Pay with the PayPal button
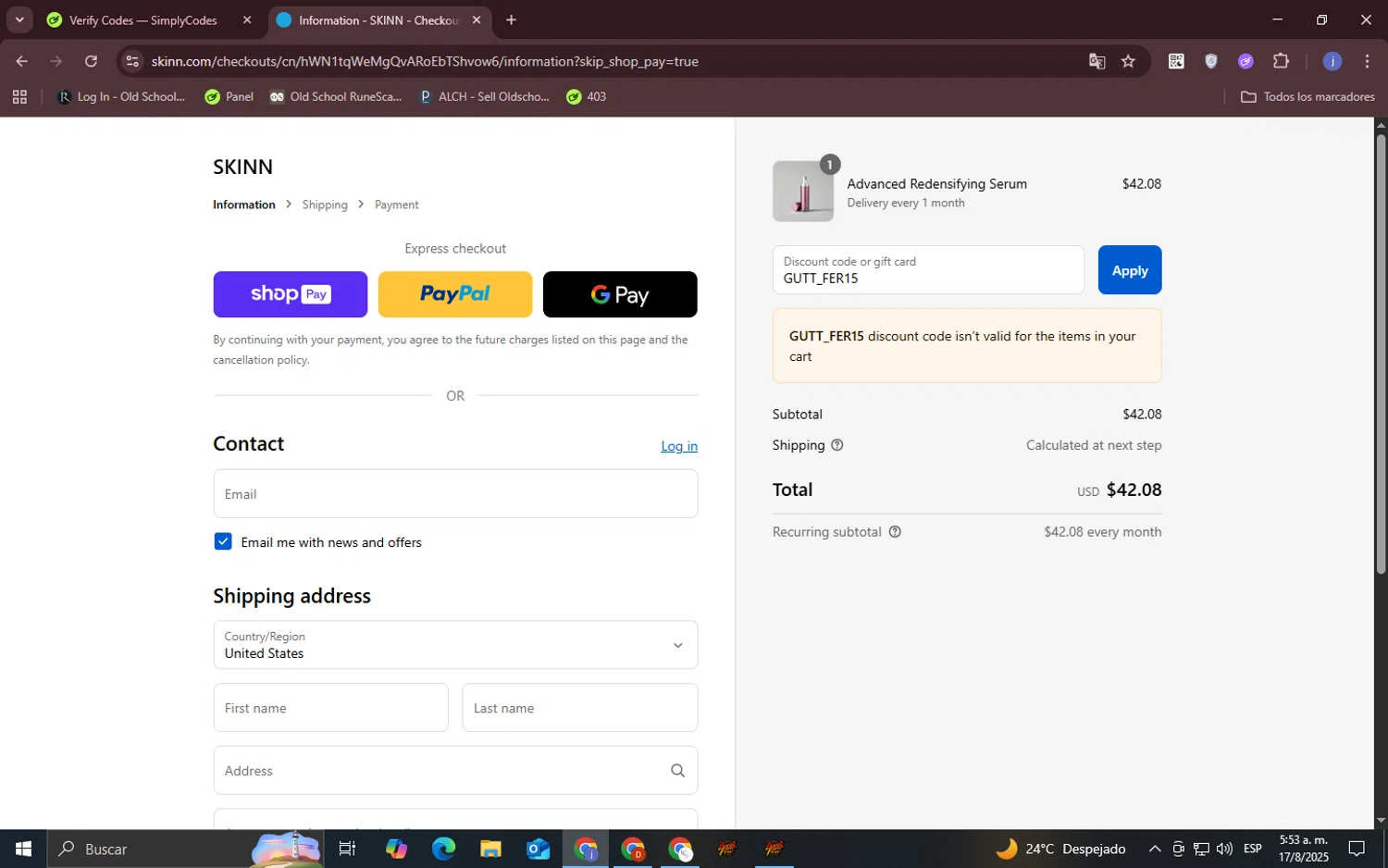The height and width of the screenshot is (868, 1388). (x=455, y=294)
